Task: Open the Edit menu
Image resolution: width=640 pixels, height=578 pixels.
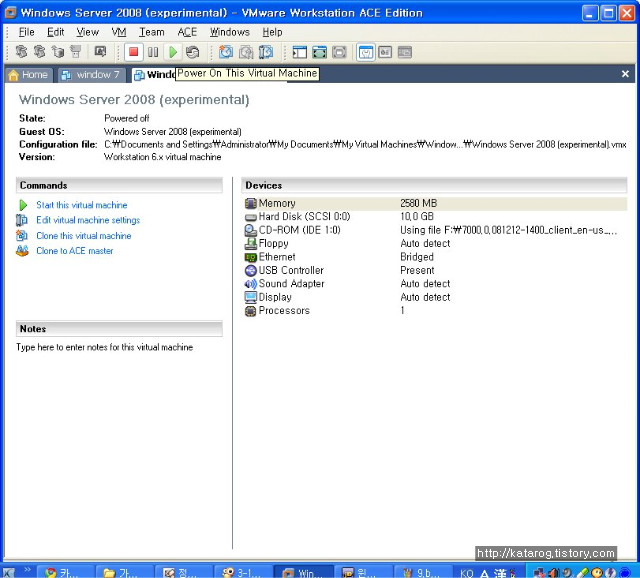Action: pyautogui.click(x=56, y=32)
